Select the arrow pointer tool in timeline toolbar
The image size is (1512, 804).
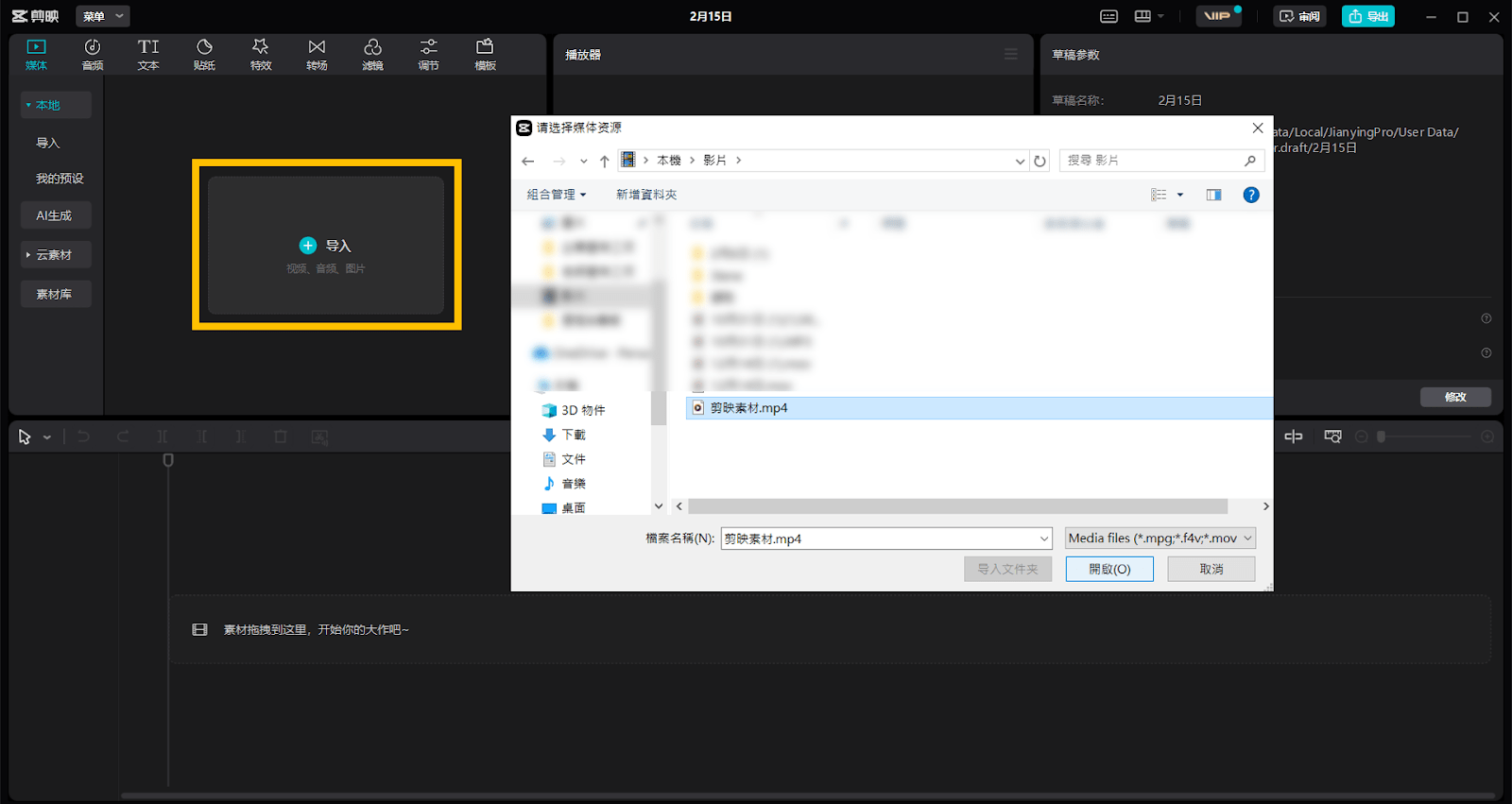[x=25, y=436]
